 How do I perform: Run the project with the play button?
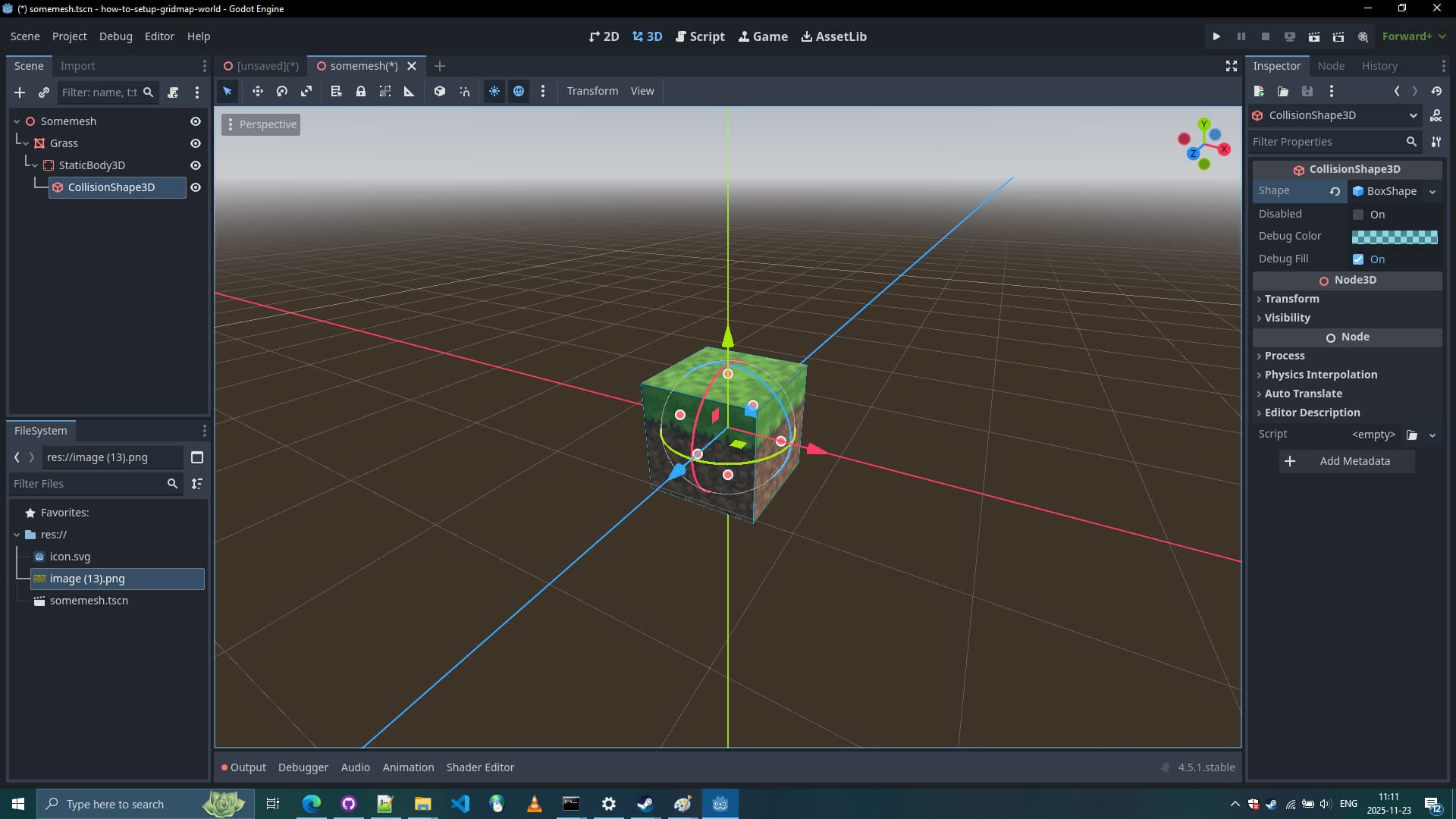[1216, 36]
